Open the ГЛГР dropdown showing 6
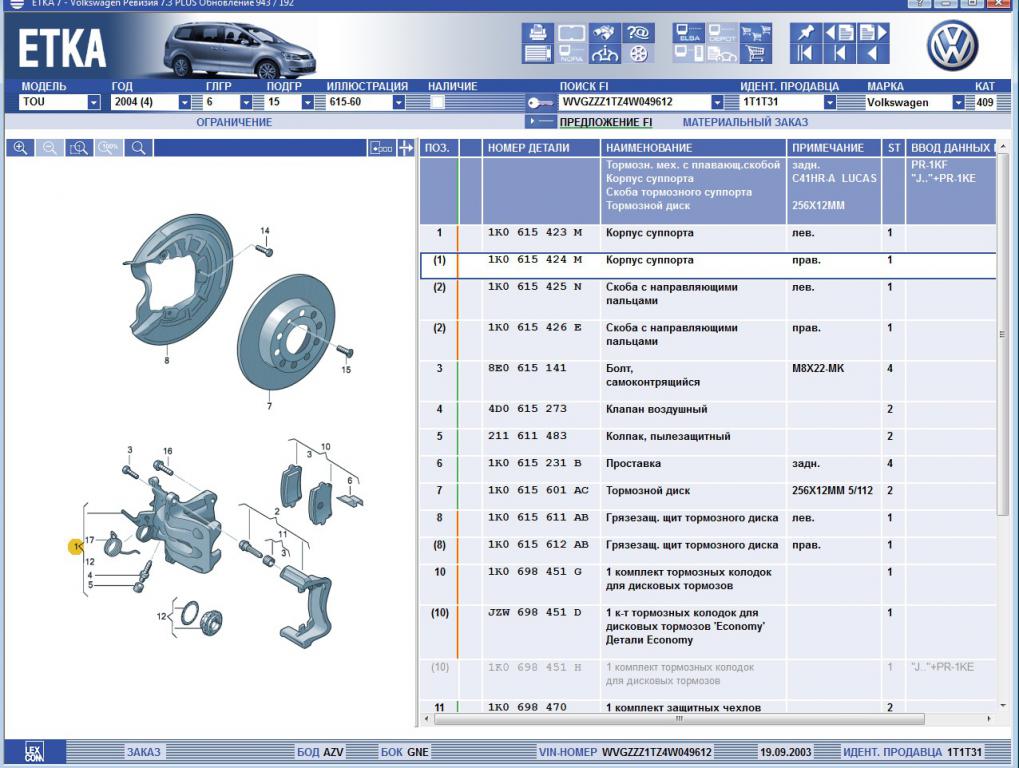Screen dimensions: 1019x768 pos(246,102)
